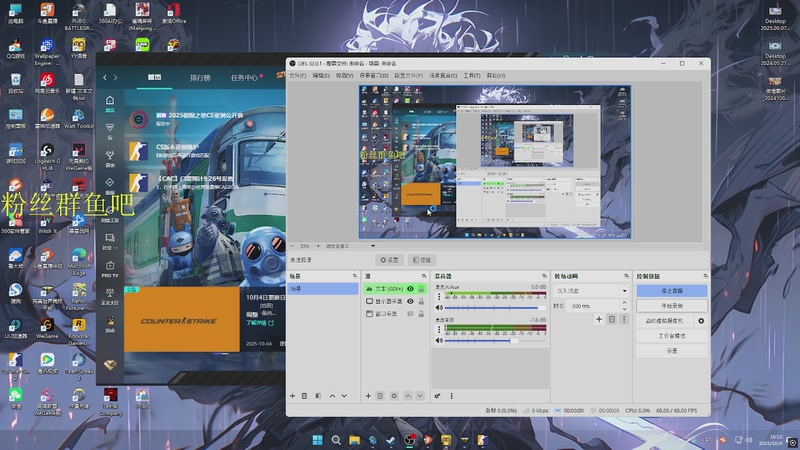Open PRO TV in game client sidebar
This screenshot has width=800, height=450.
110,268
